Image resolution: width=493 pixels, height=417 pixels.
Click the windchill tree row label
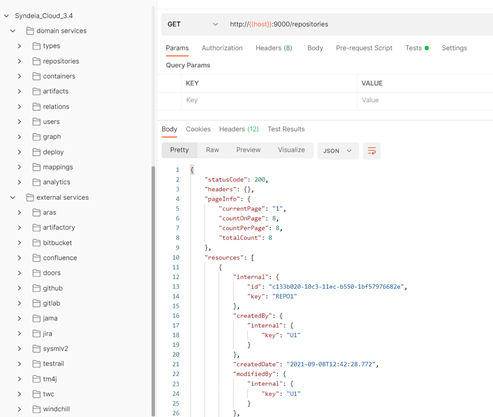(x=56, y=409)
